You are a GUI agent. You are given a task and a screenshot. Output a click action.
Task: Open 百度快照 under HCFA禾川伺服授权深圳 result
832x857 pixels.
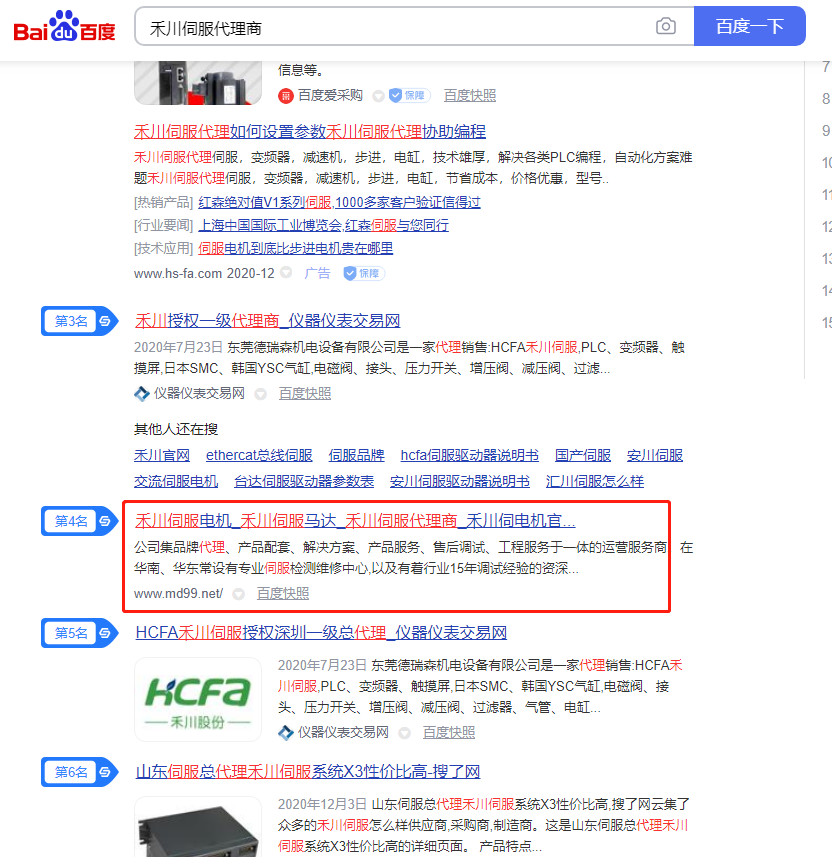(449, 732)
